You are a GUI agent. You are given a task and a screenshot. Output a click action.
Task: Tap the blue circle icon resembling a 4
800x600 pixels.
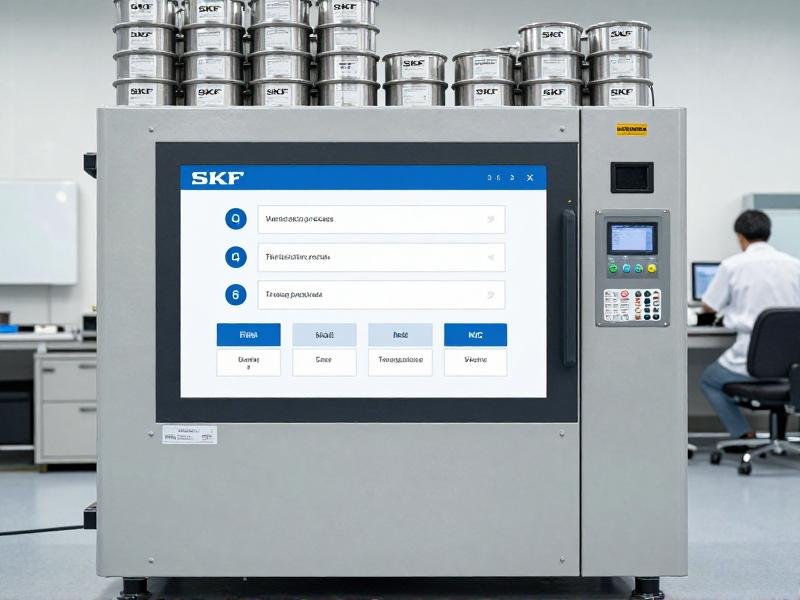point(236,257)
